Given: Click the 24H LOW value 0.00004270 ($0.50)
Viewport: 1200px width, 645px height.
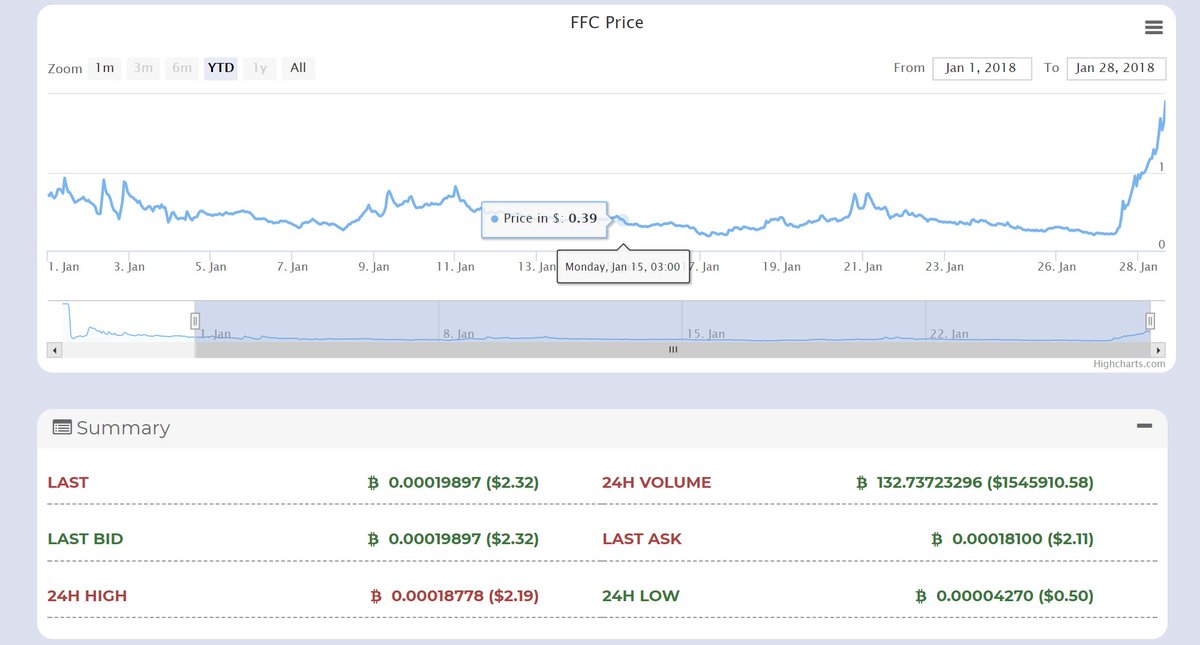Looking at the screenshot, I should coord(1015,596).
